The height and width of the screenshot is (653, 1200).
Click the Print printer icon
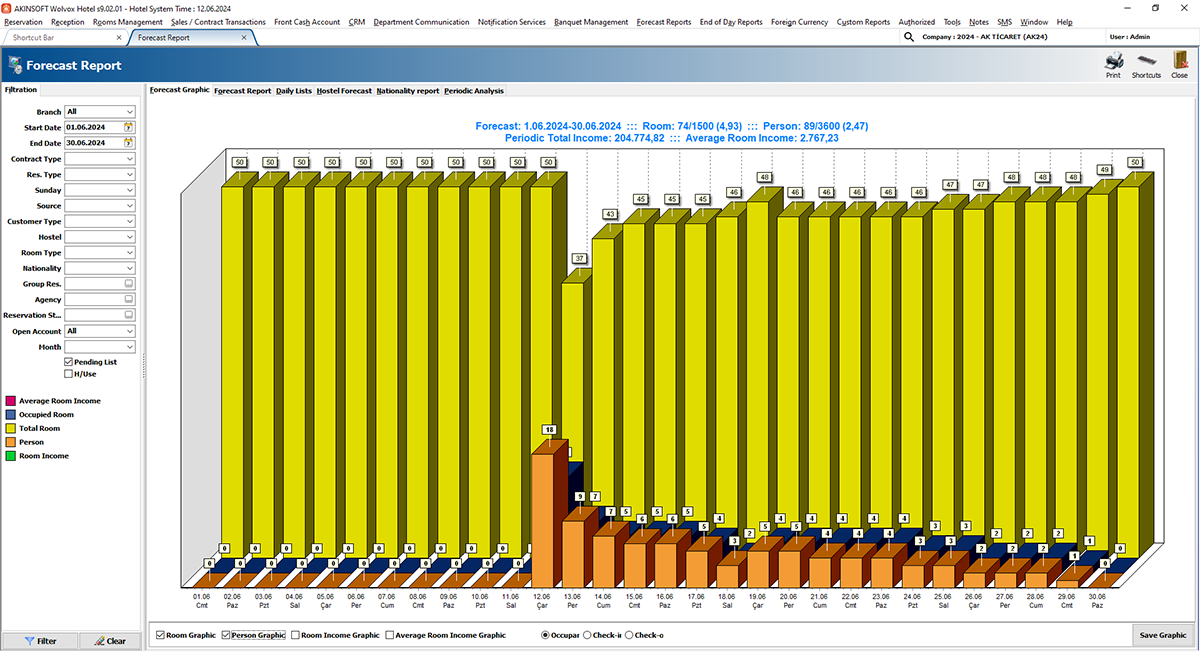[x=1113, y=61]
